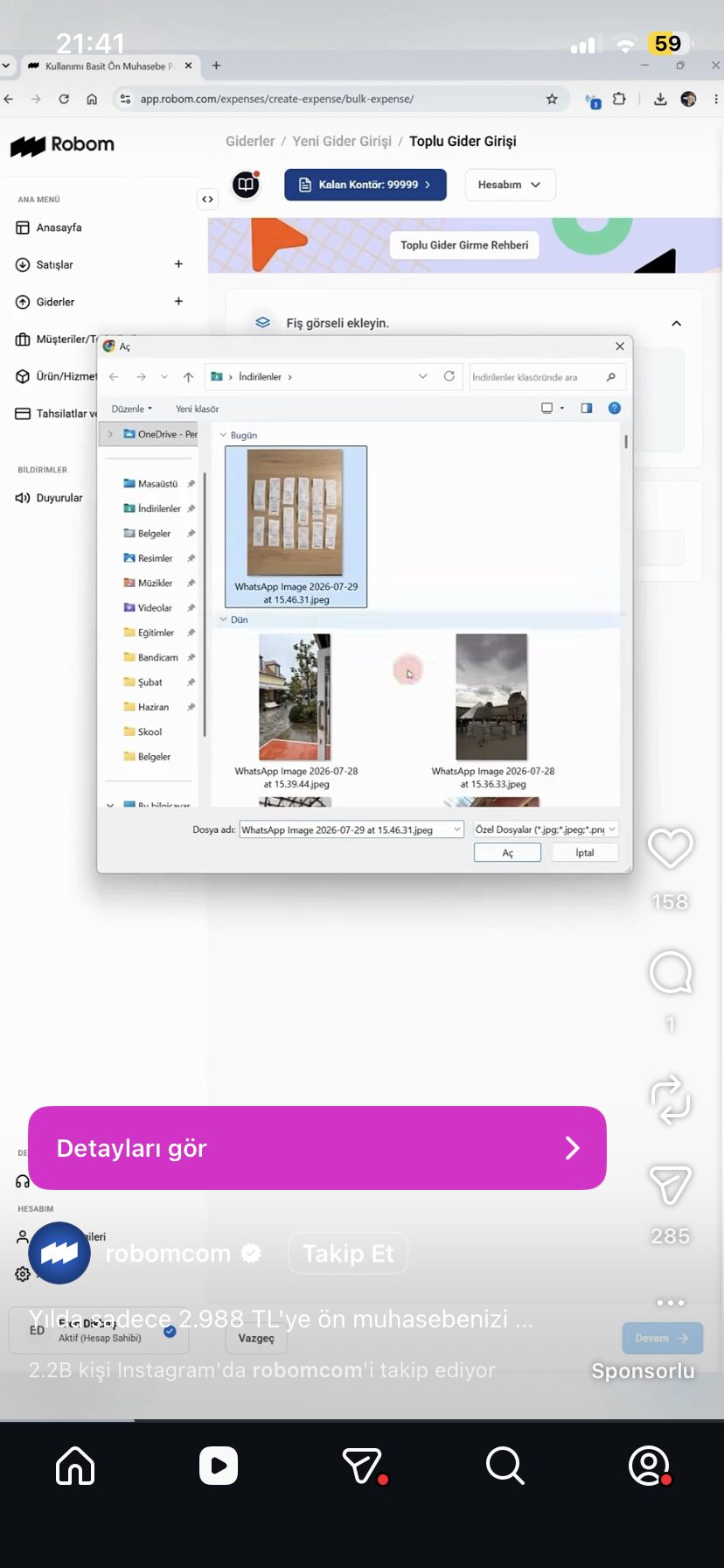
Task: Share the reel via paper plane icon
Action: click(671, 1186)
